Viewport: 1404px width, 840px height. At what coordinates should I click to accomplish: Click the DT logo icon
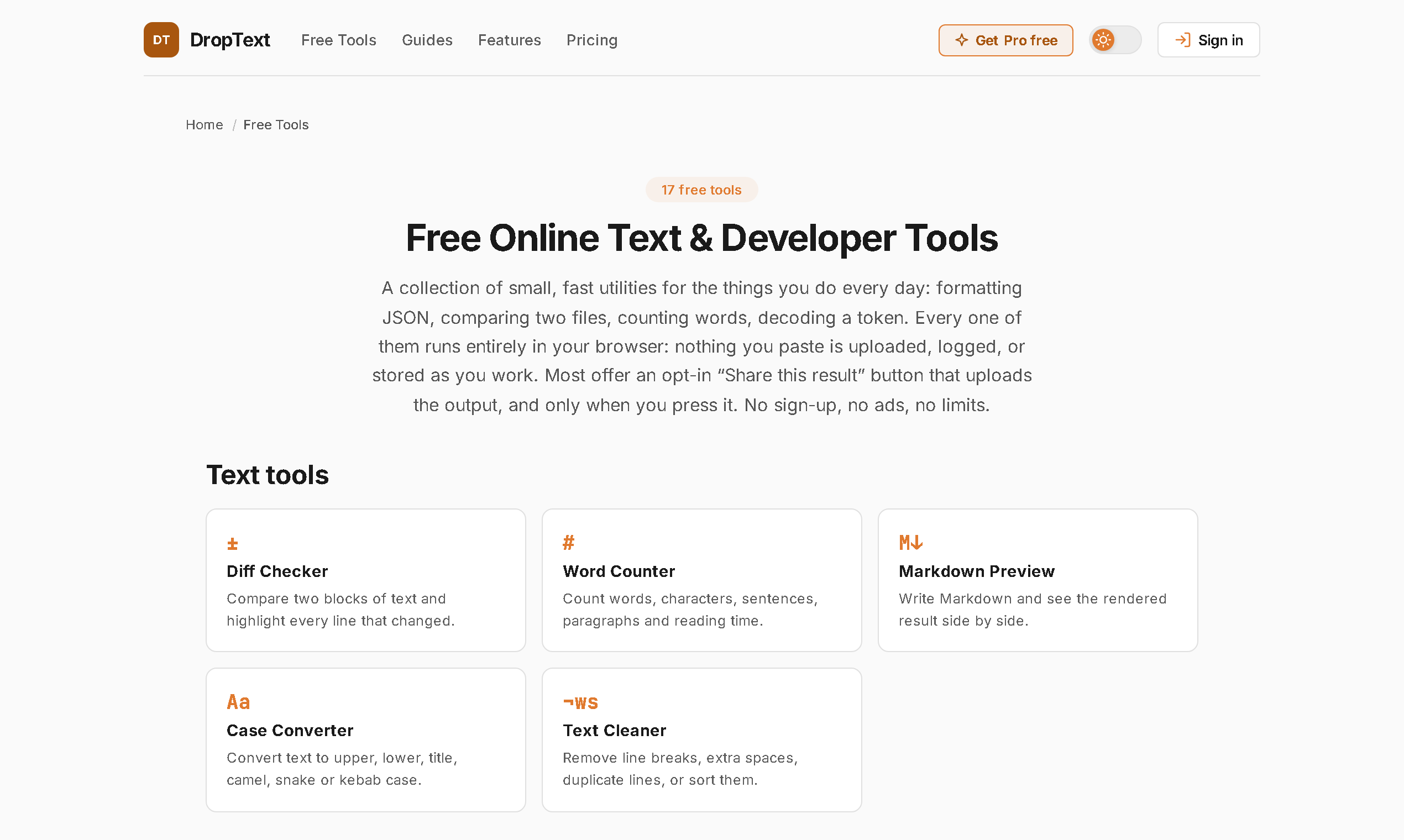161,40
